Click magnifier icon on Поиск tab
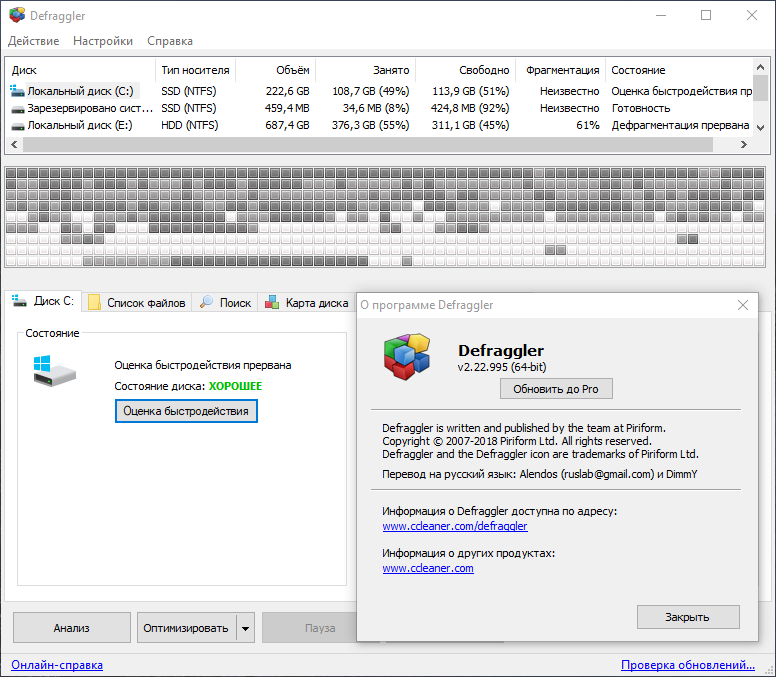The image size is (776, 677). 206,302
